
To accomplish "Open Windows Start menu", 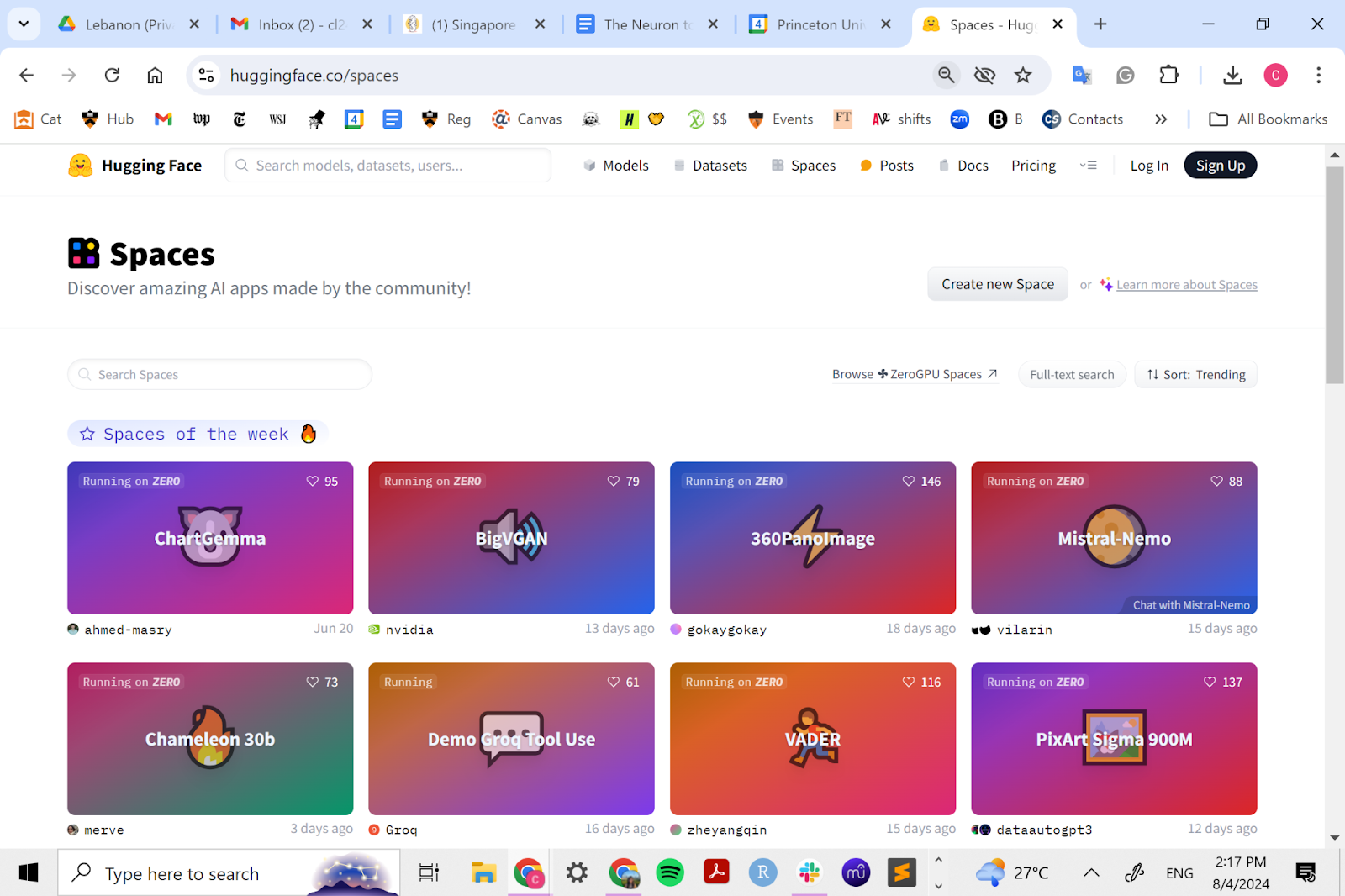I will tap(29, 872).
